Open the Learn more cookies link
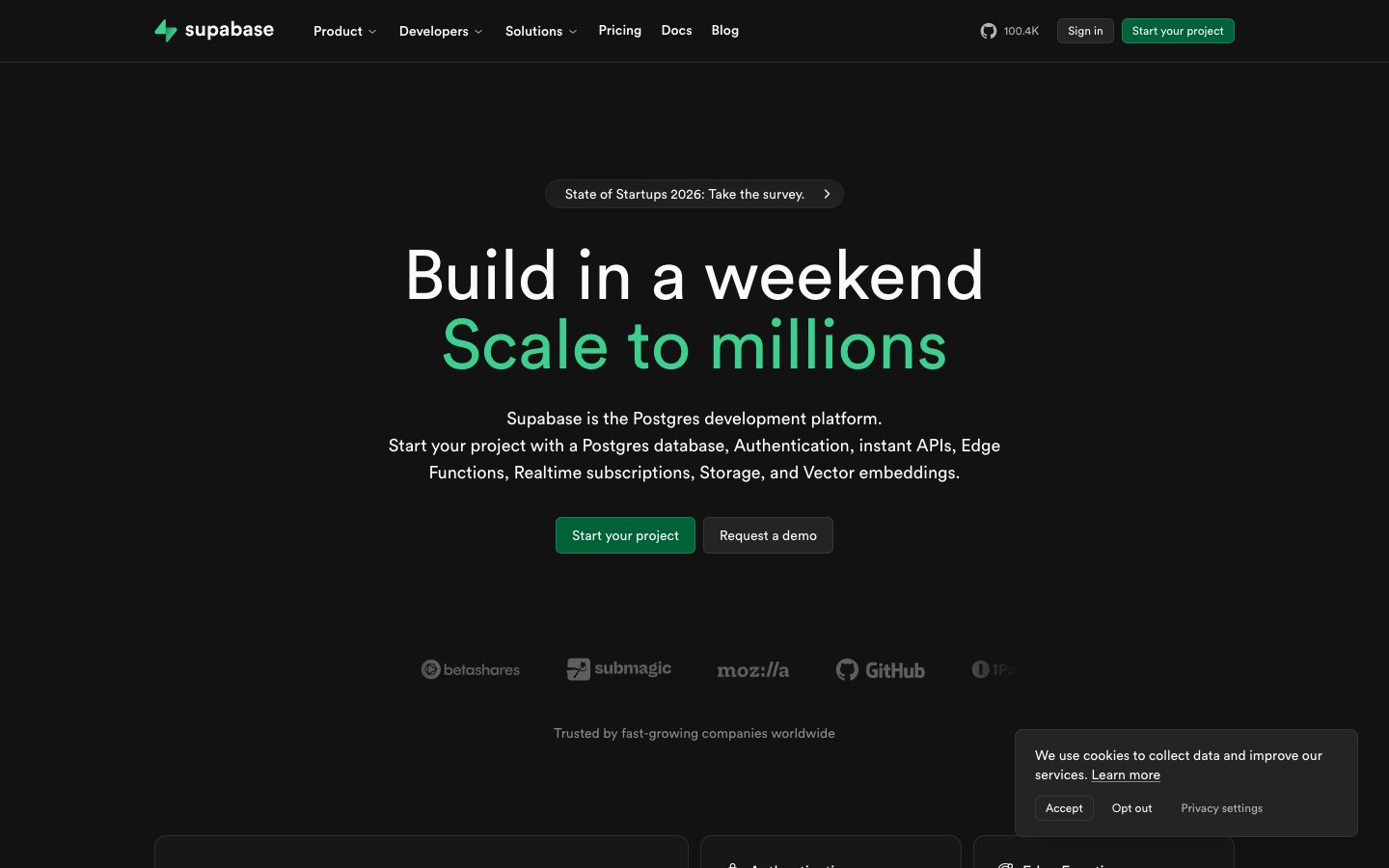1389x868 pixels. pyautogui.click(x=1125, y=774)
